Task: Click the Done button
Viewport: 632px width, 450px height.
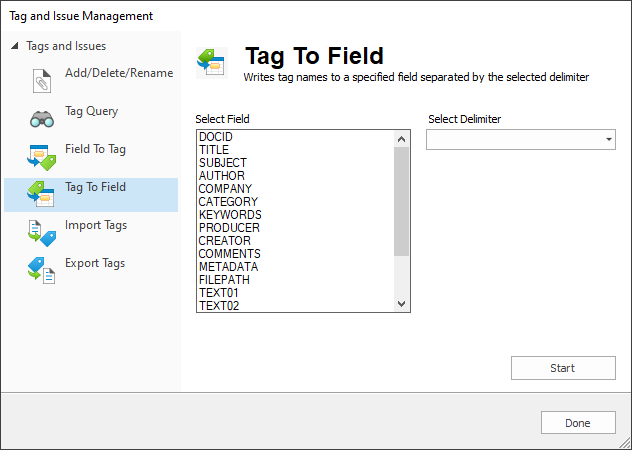Action: 578,423
